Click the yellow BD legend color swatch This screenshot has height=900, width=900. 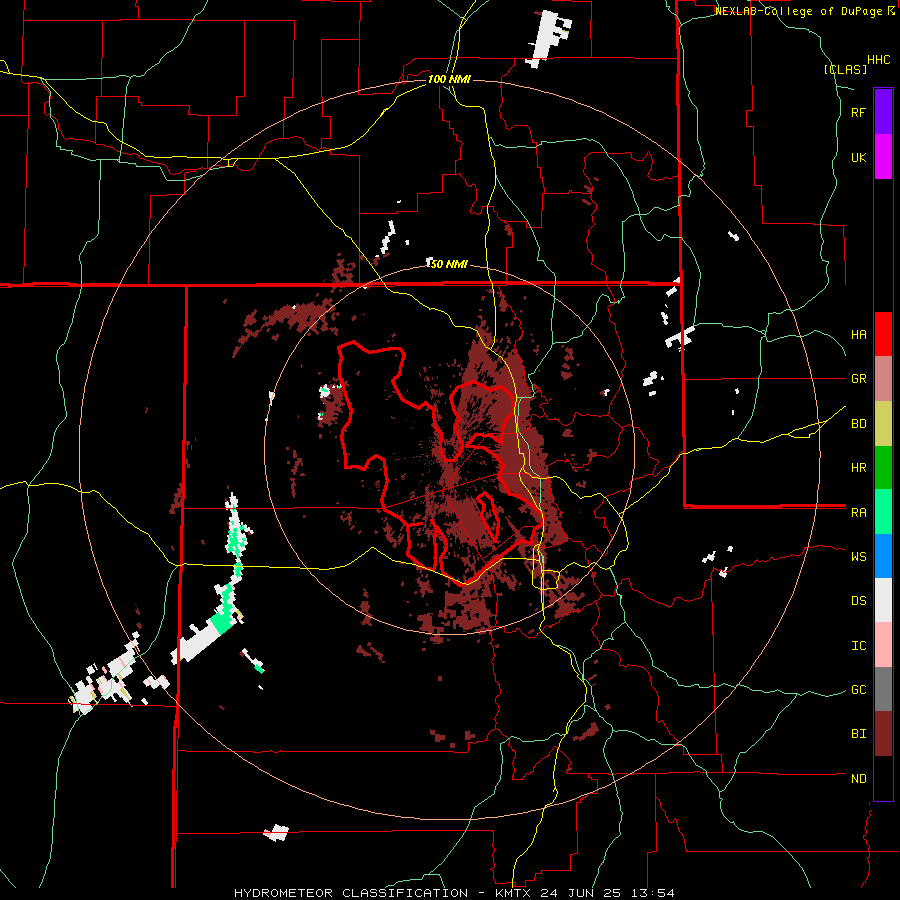(x=883, y=424)
